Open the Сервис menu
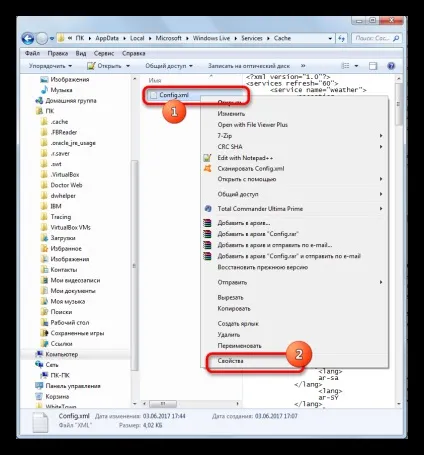The height and width of the screenshot is (455, 424). pyautogui.click(x=104, y=53)
